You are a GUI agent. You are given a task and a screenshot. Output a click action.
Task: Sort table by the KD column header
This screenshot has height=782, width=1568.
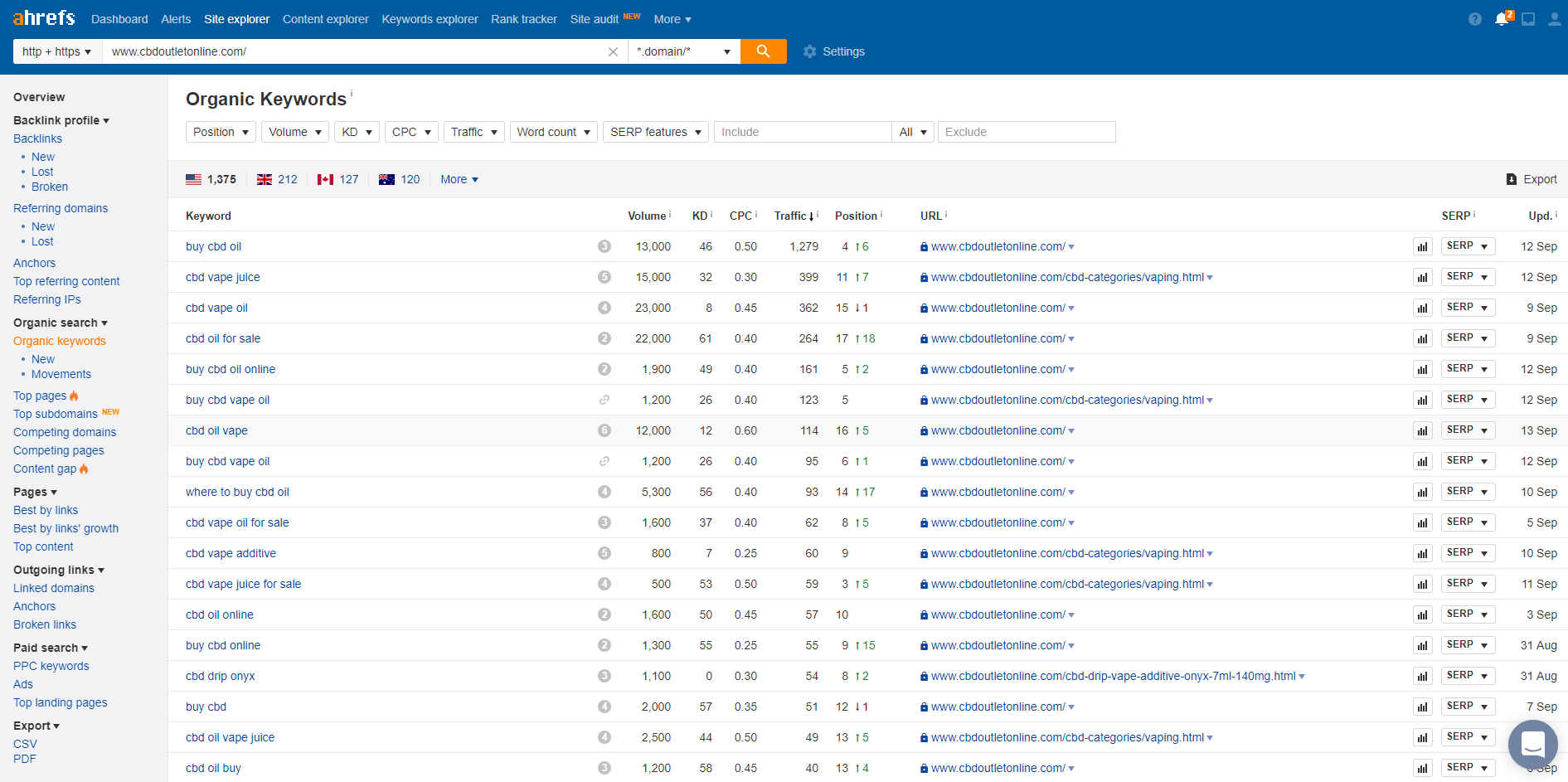pos(700,216)
